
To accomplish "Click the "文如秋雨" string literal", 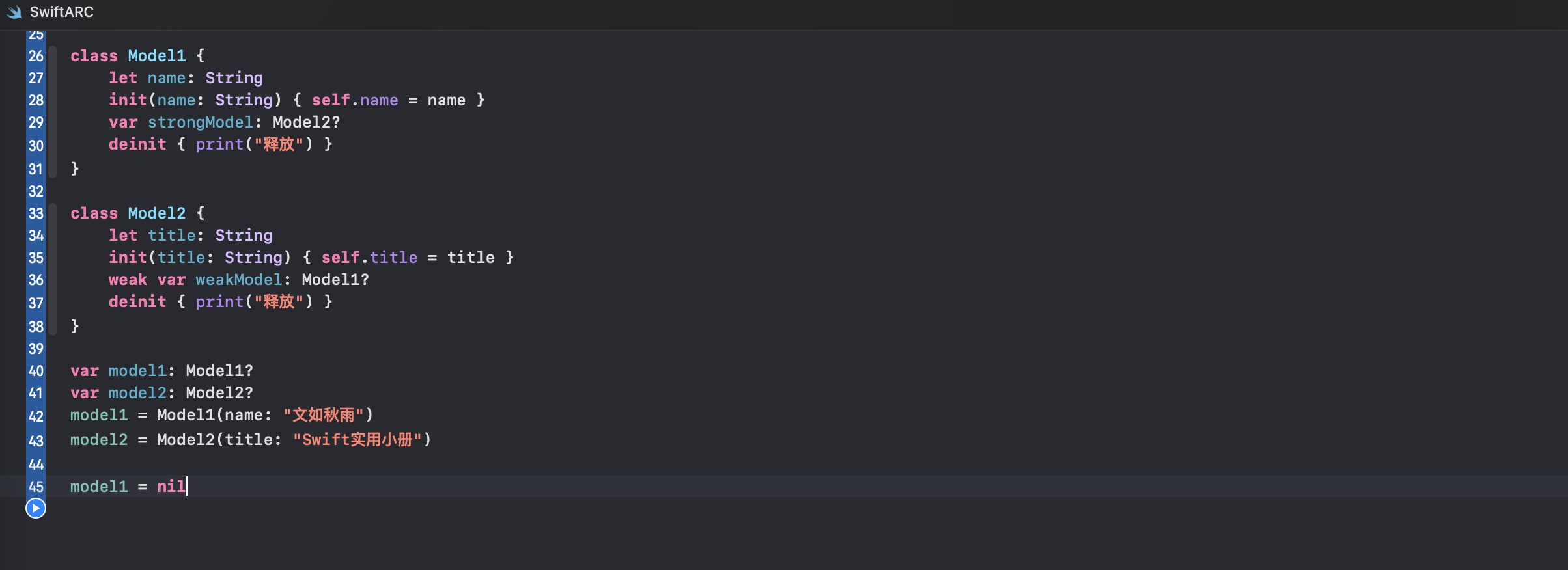I will pyautogui.click(x=328, y=415).
